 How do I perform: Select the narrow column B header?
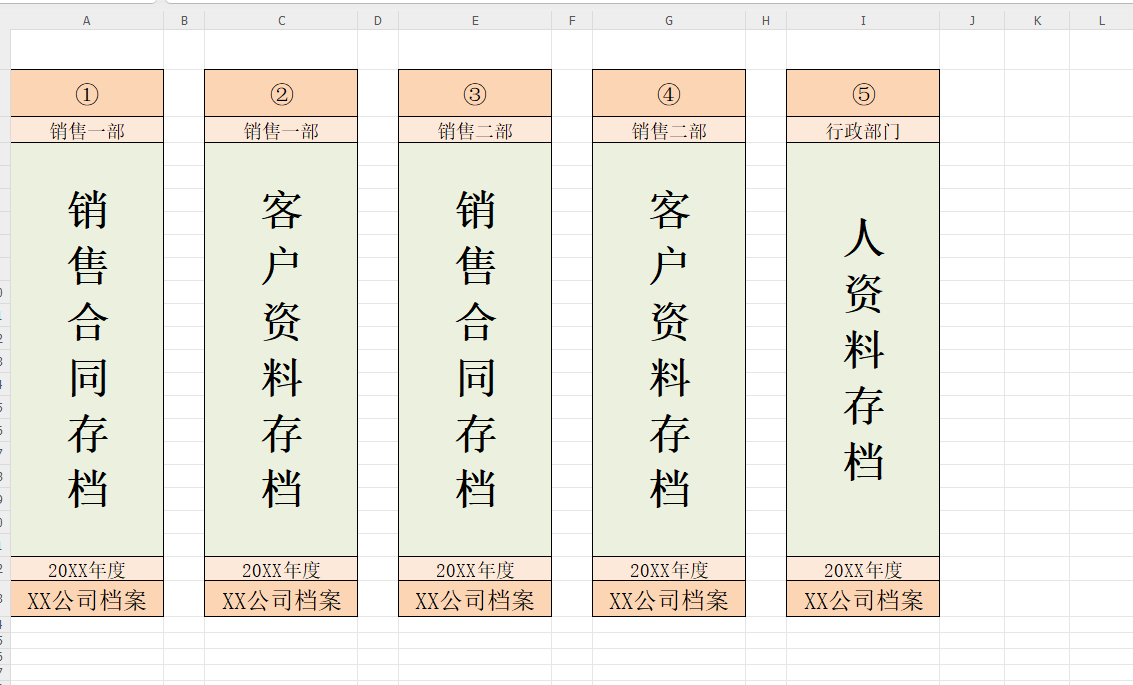(184, 20)
